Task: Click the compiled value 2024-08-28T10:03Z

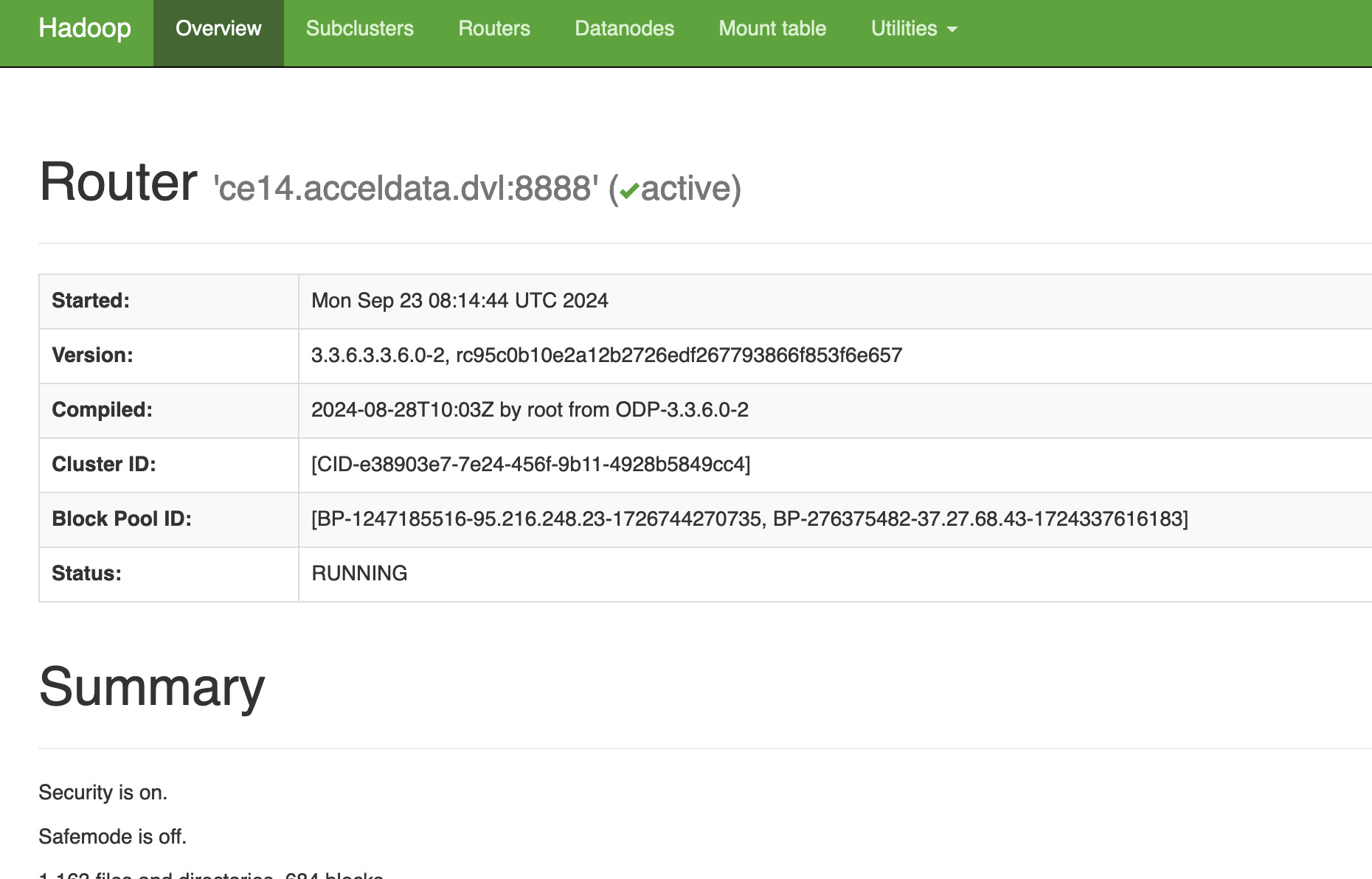Action: [530, 410]
